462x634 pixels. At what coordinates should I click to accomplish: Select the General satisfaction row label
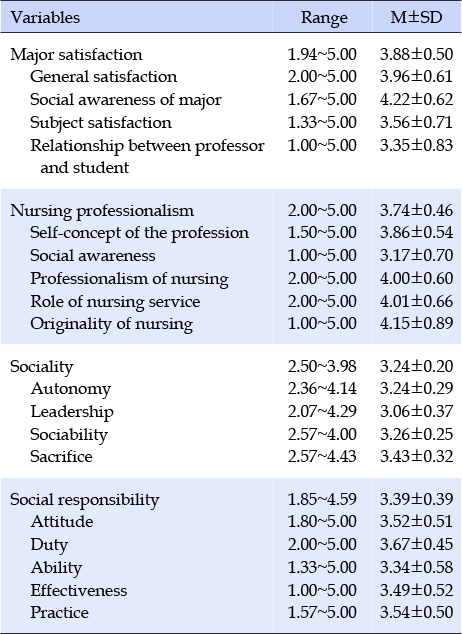pos(103,76)
